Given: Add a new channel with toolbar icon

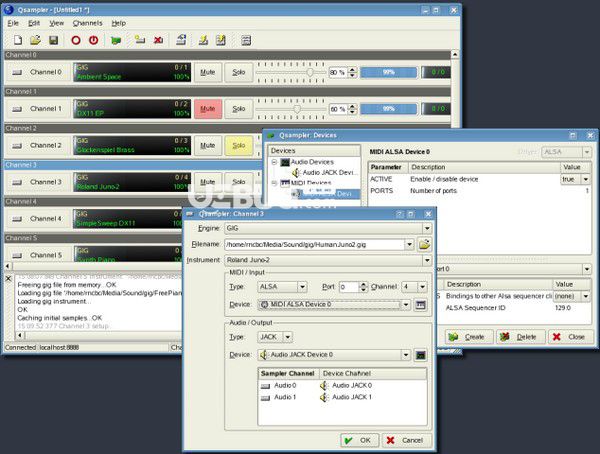Looking at the screenshot, I should (140, 40).
